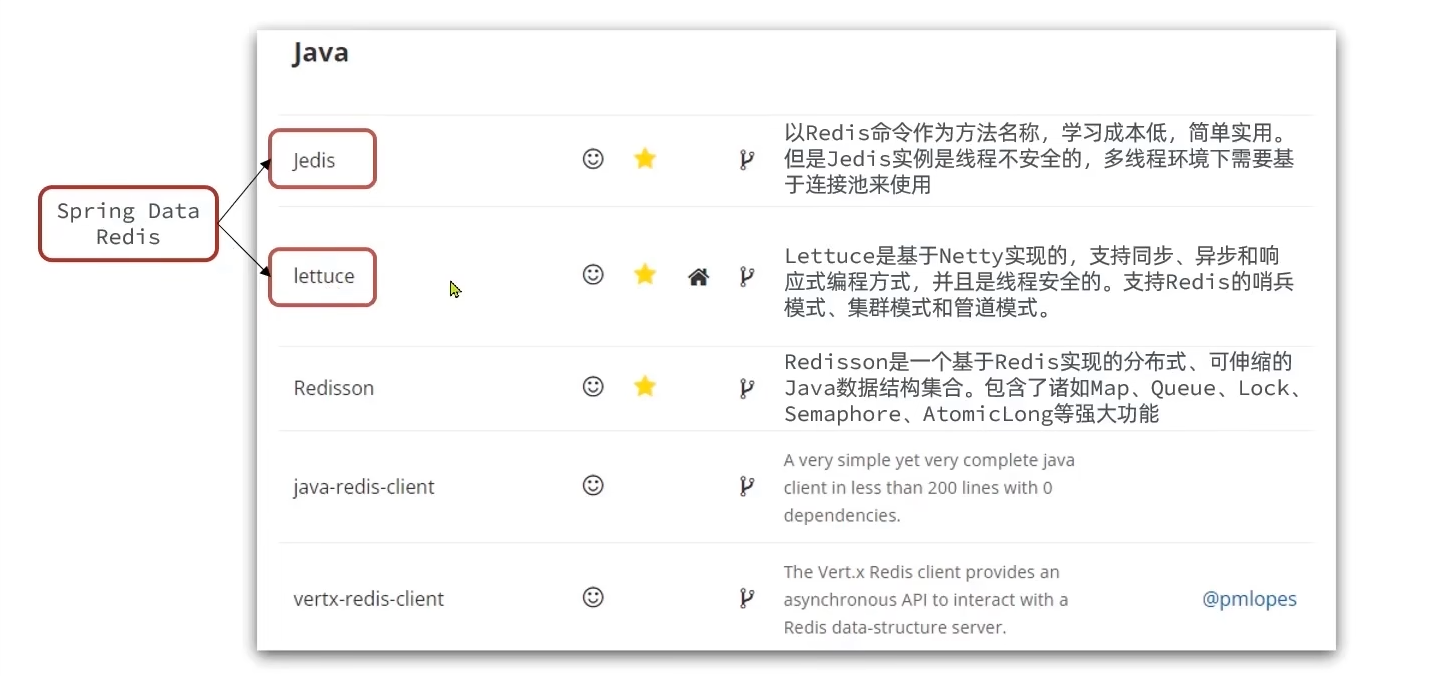The height and width of the screenshot is (676, 1440).
Task: Open the Jedis client link
Action: click(x=314, y=160)
